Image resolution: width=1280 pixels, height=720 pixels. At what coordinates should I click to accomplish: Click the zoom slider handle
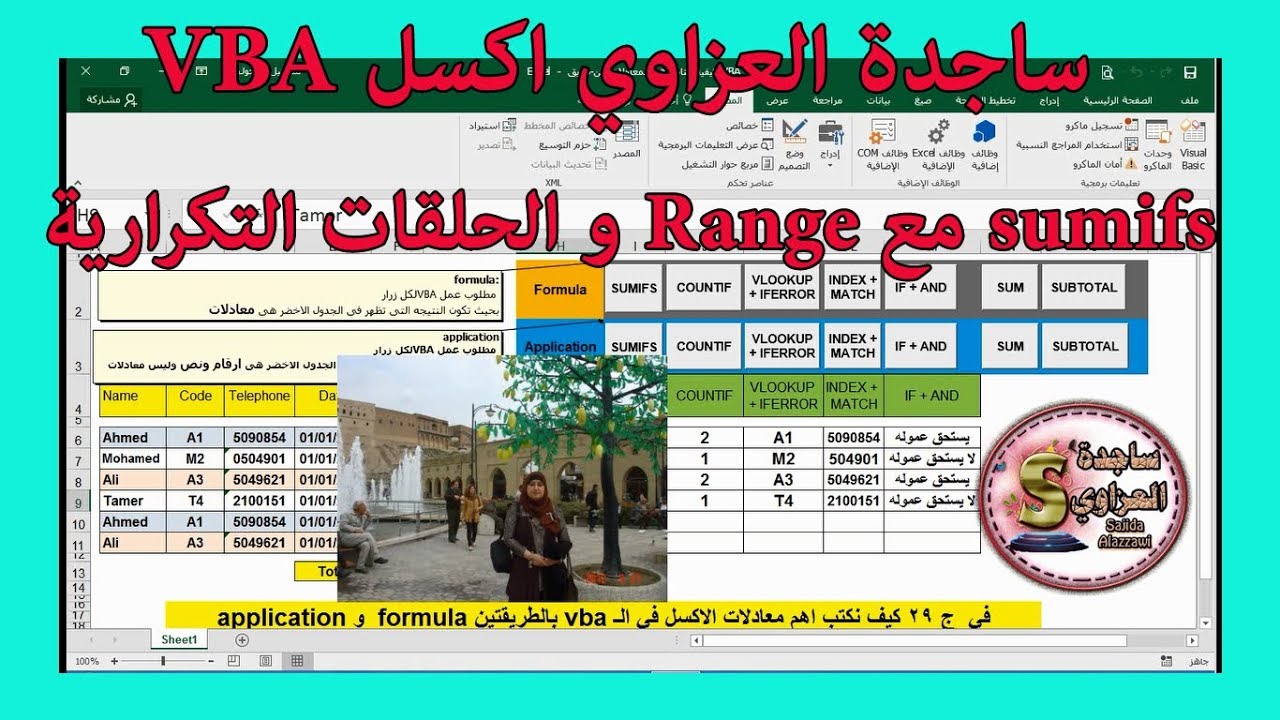tap(163, 661)
